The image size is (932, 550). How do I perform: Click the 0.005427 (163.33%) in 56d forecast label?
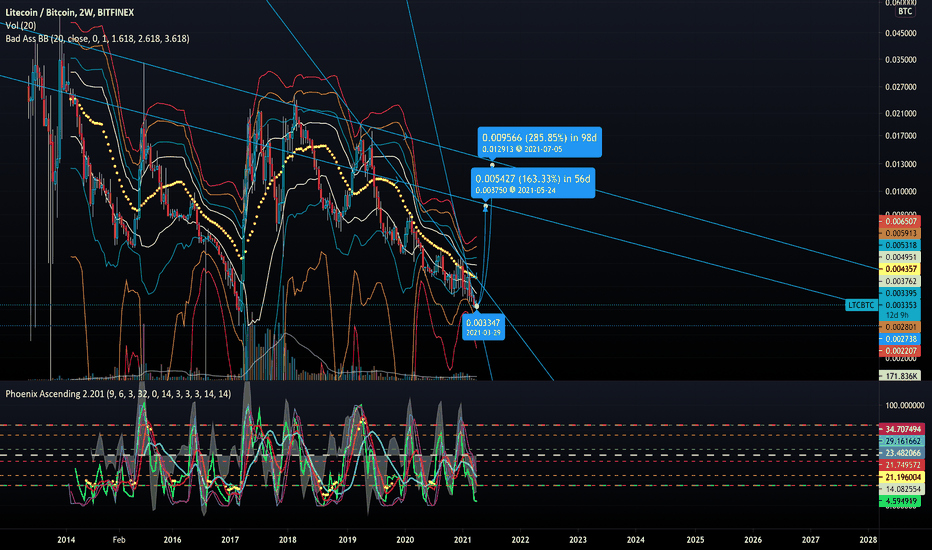coord(533,183)
